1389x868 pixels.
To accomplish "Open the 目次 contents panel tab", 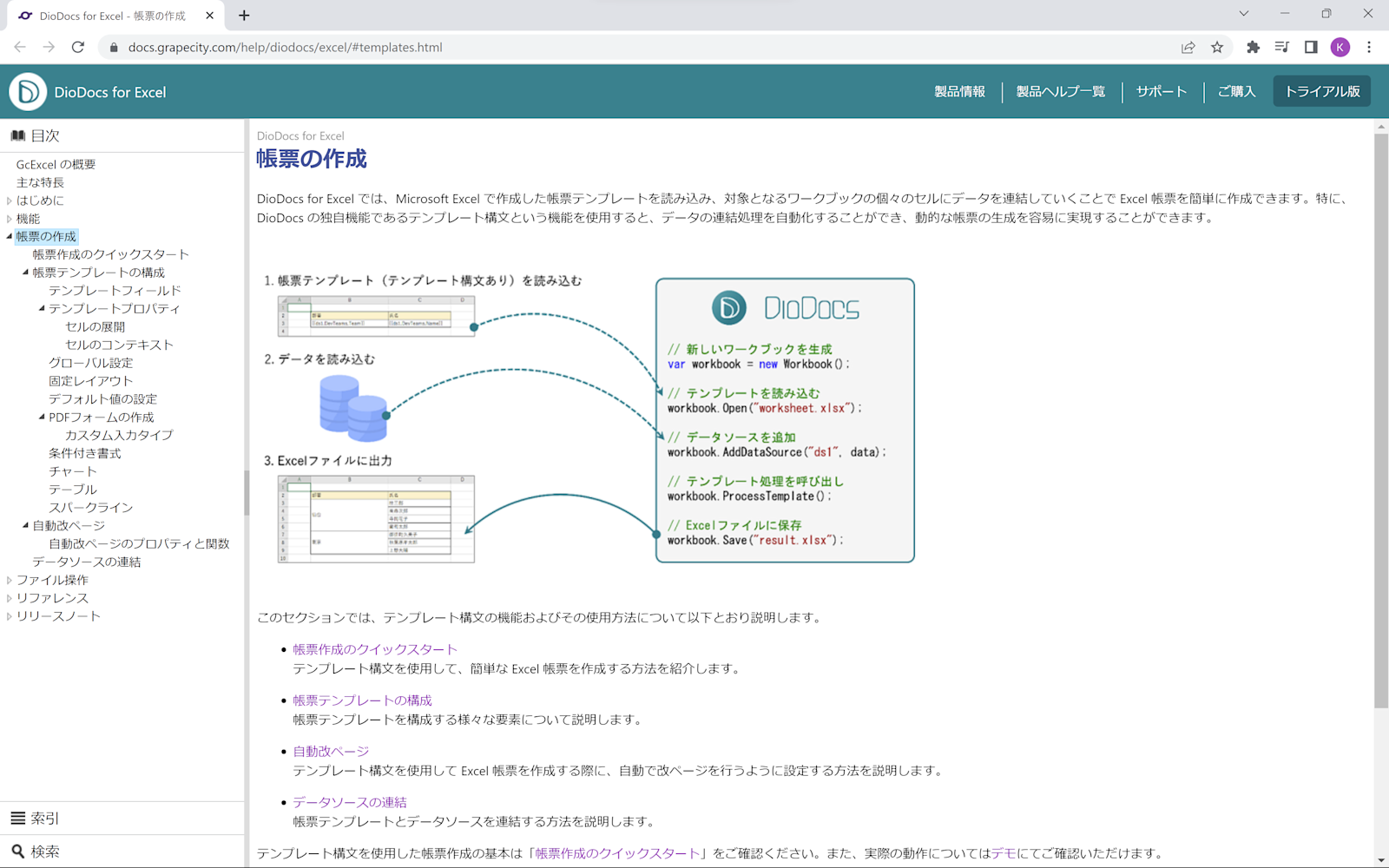I will click(x=122, y=135).
